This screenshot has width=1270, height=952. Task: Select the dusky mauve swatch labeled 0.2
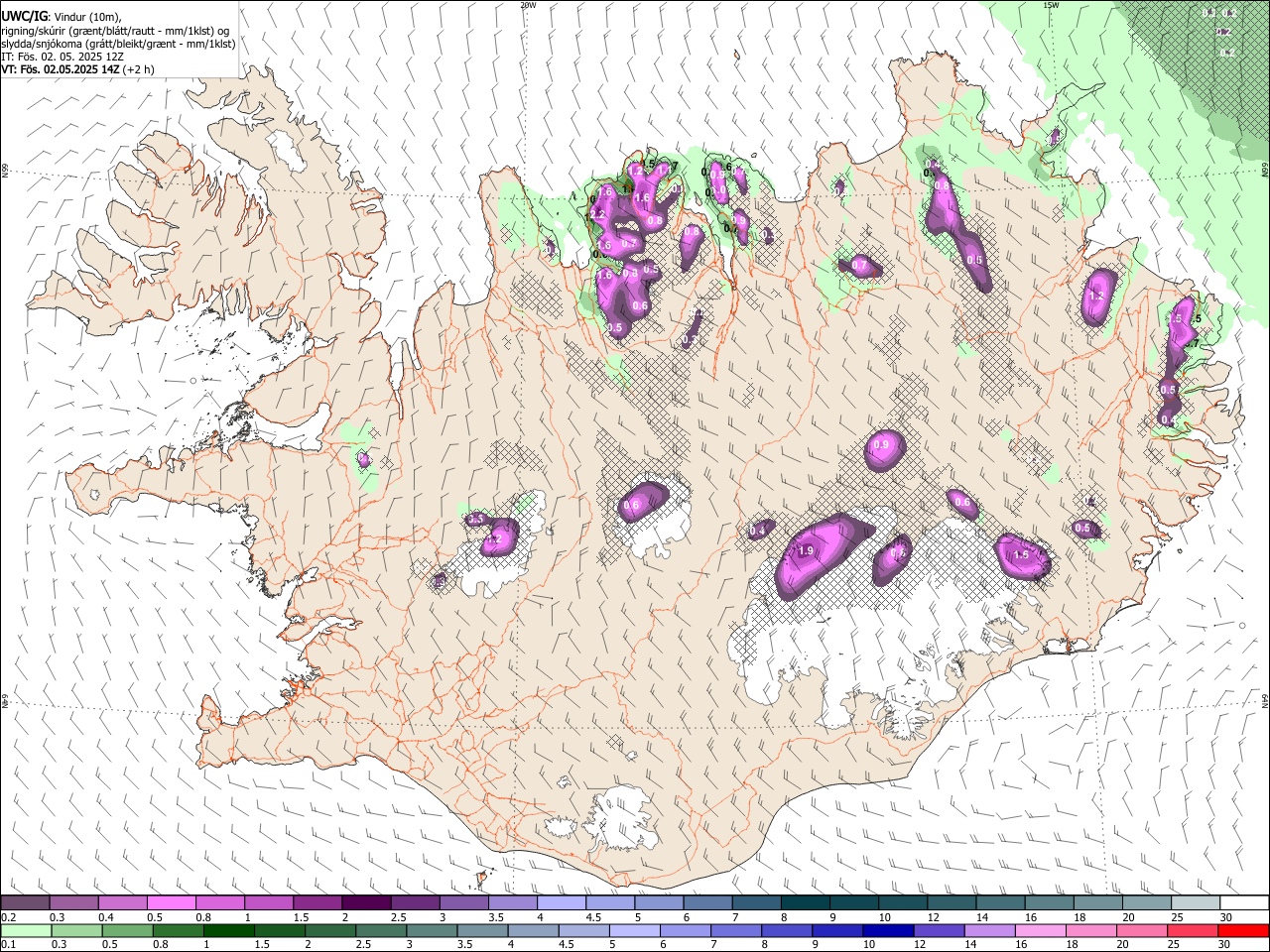coord(26,903)
